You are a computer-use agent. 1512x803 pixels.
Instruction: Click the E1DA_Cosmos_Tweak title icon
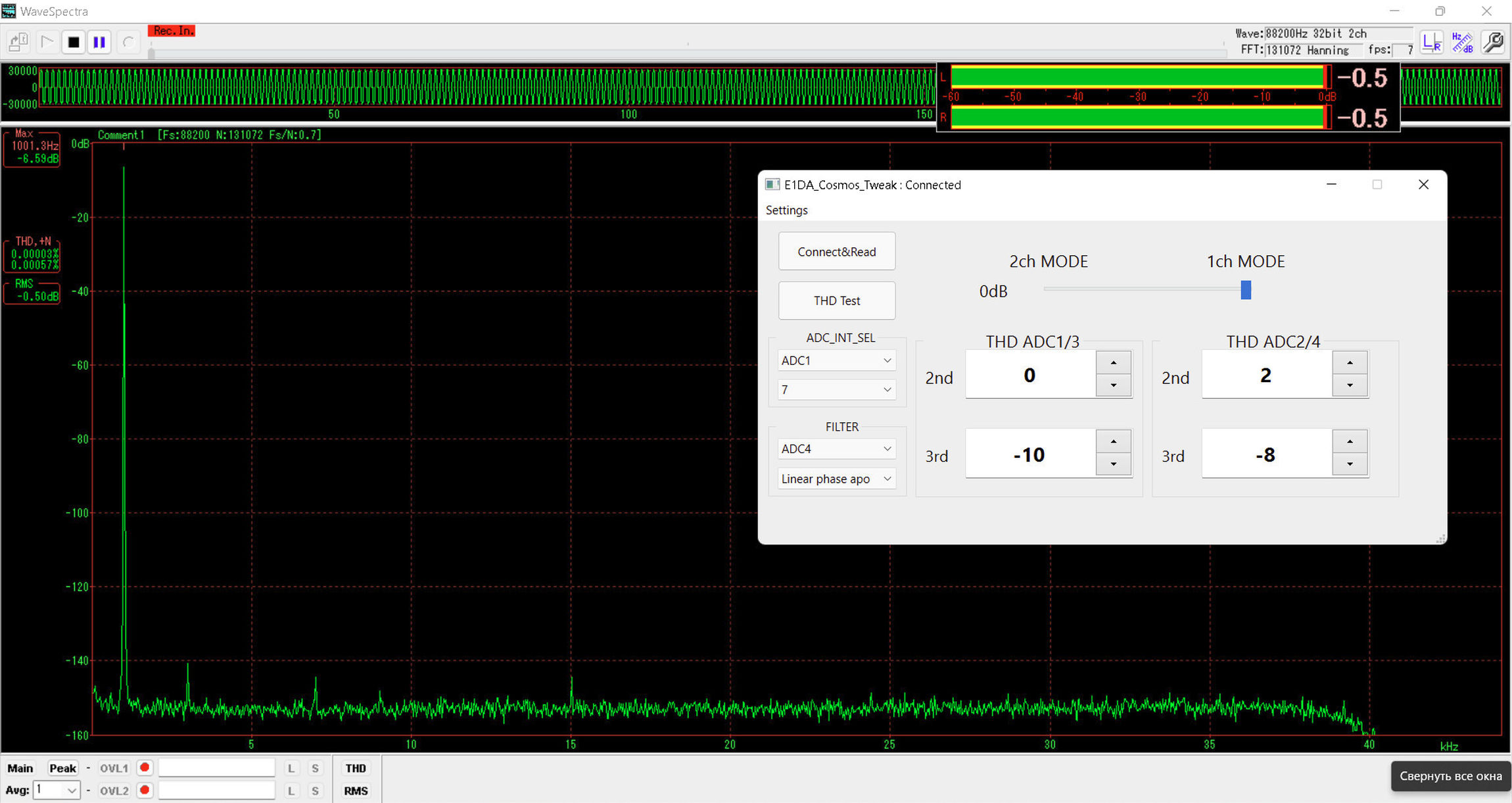[772, 185]
